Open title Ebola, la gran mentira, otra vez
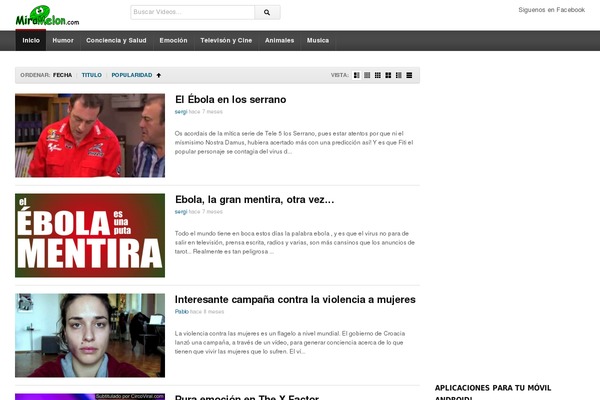Screen dimensions: 600x400 click(254, 199)
